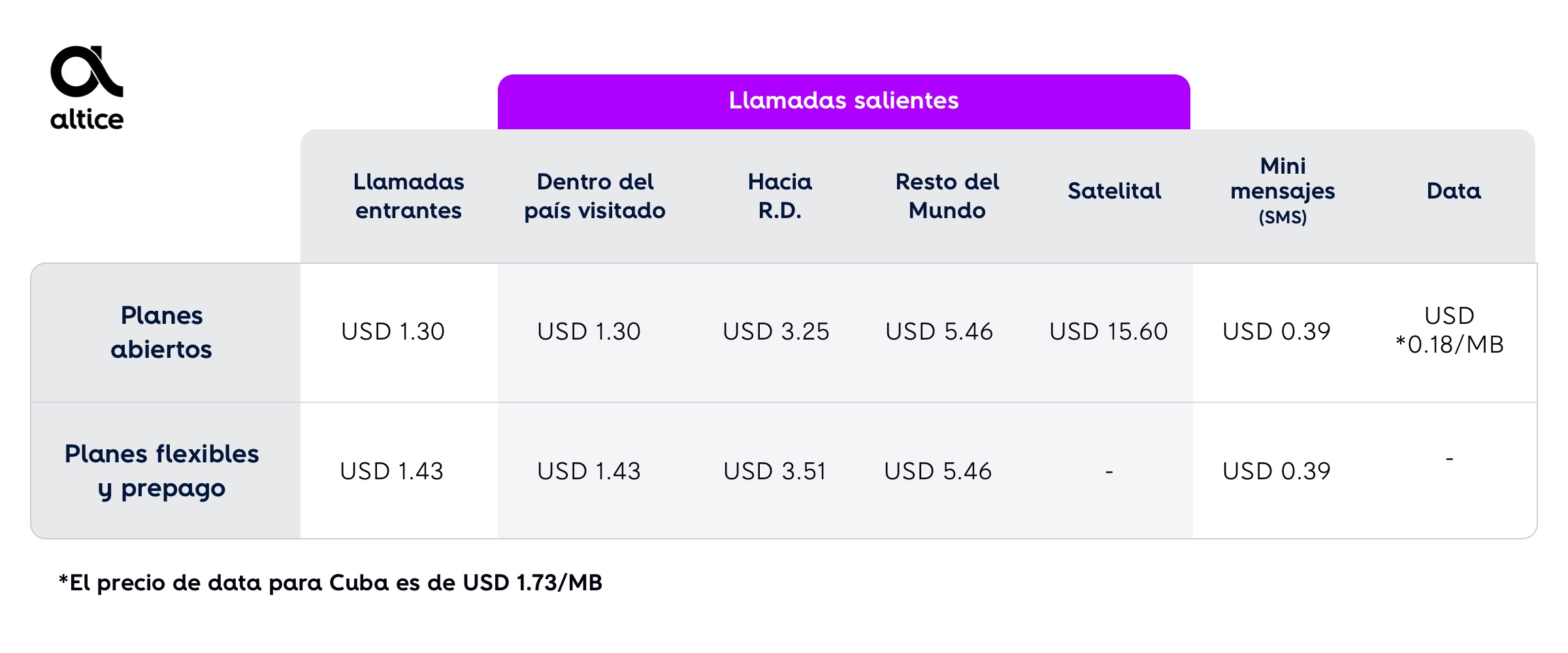Click USD 1.43 under Llamadas entrantes

[x=391, y=471]
